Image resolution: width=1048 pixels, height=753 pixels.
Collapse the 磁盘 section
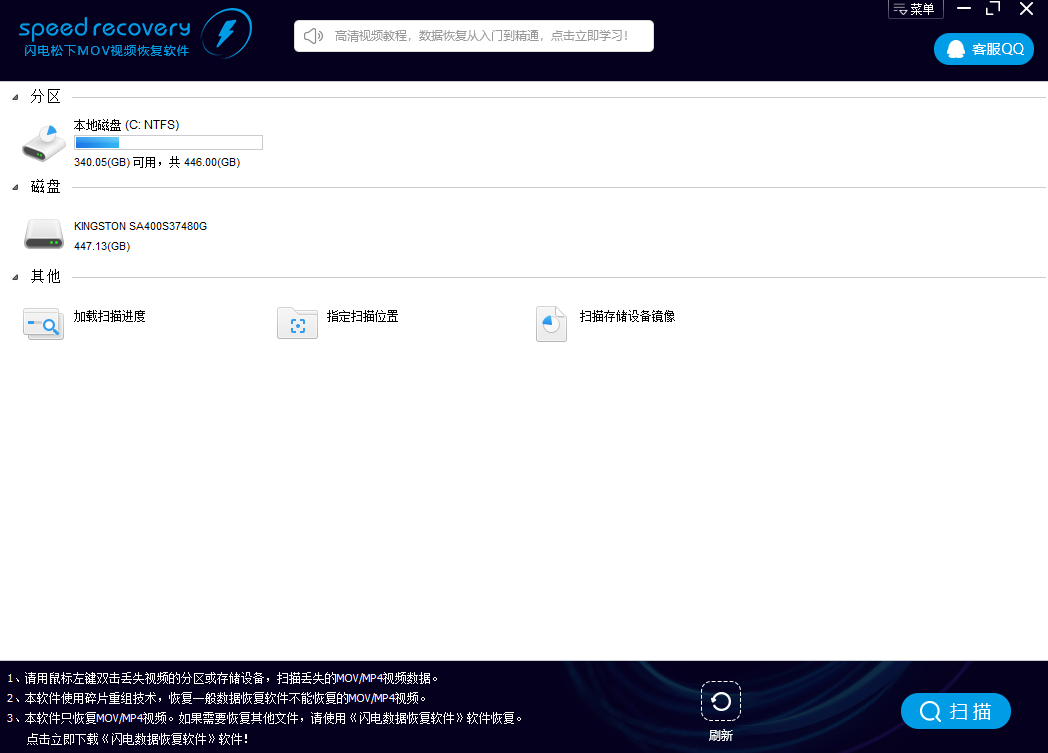(x=15, y=188)
